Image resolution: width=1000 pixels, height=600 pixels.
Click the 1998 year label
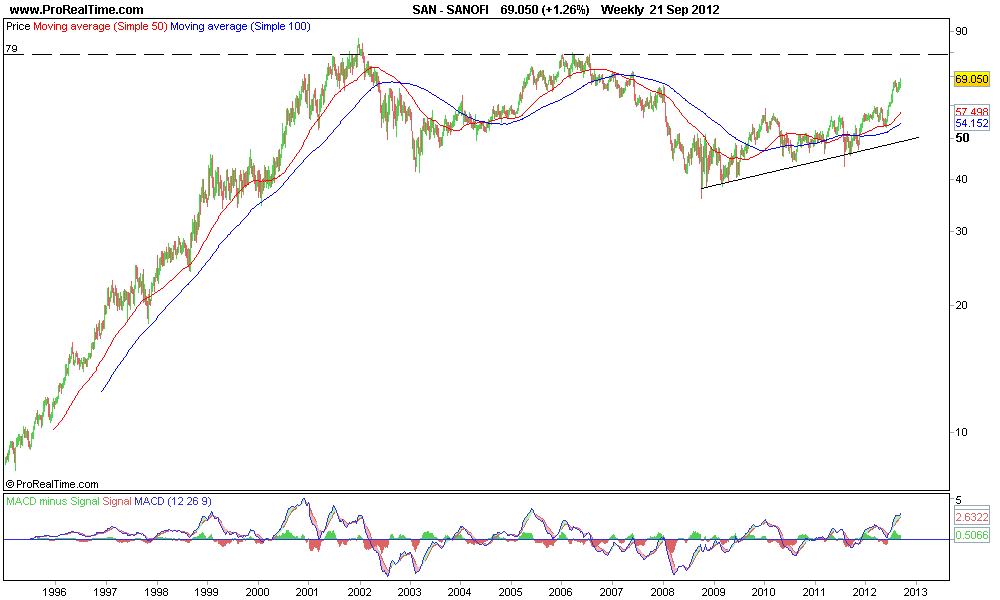[x=156, y=592]
